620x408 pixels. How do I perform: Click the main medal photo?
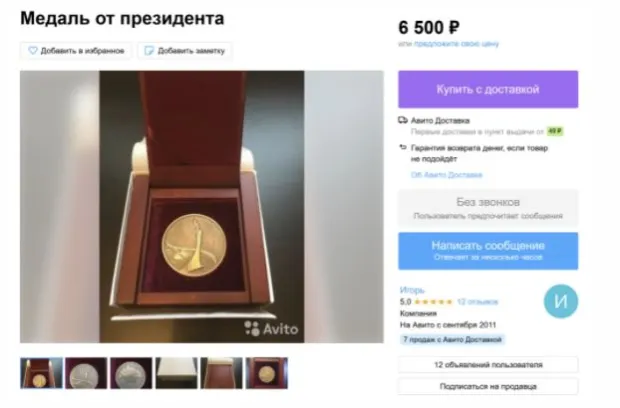(202, 207)
